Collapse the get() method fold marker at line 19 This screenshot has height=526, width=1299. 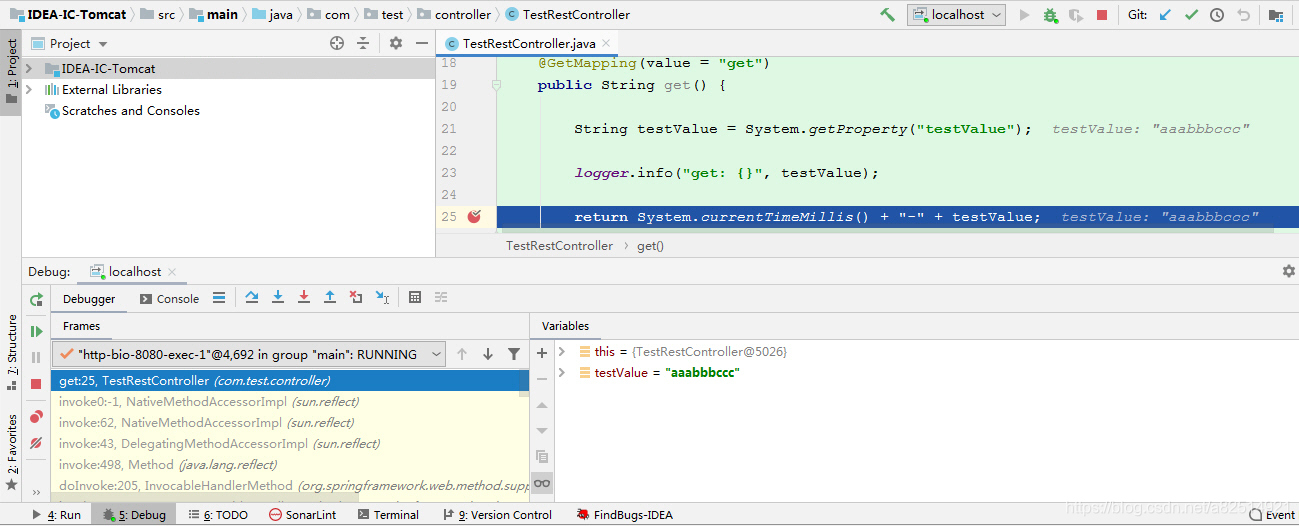click(496, 86)
